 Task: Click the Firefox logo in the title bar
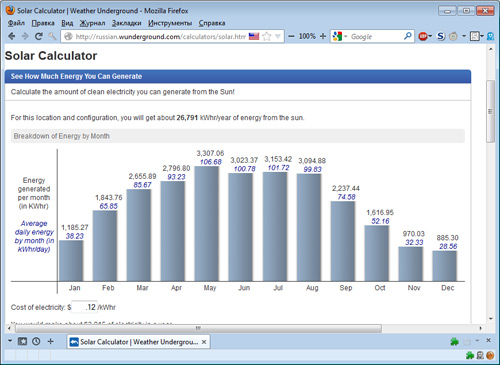click(10, 10)
